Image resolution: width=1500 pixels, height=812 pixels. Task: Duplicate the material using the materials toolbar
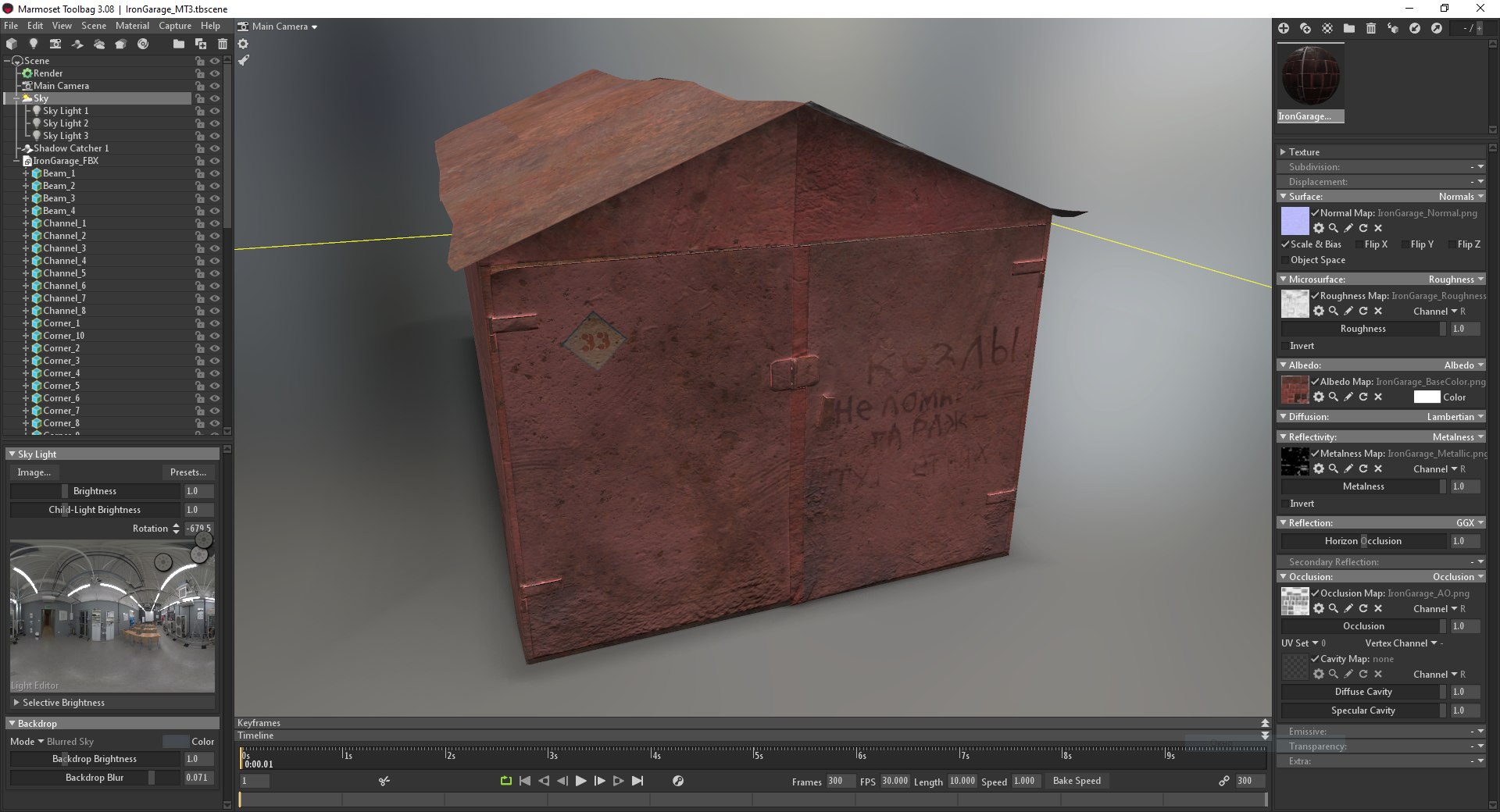click(1305, 28)
